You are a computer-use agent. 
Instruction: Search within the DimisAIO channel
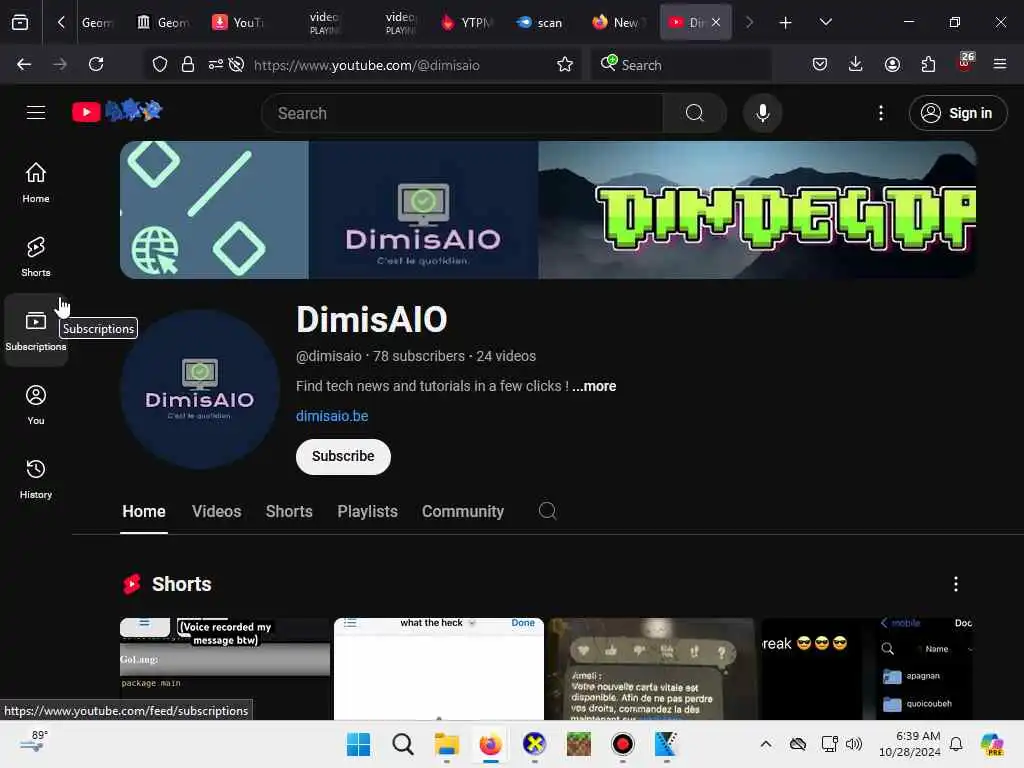coord(547,511)
